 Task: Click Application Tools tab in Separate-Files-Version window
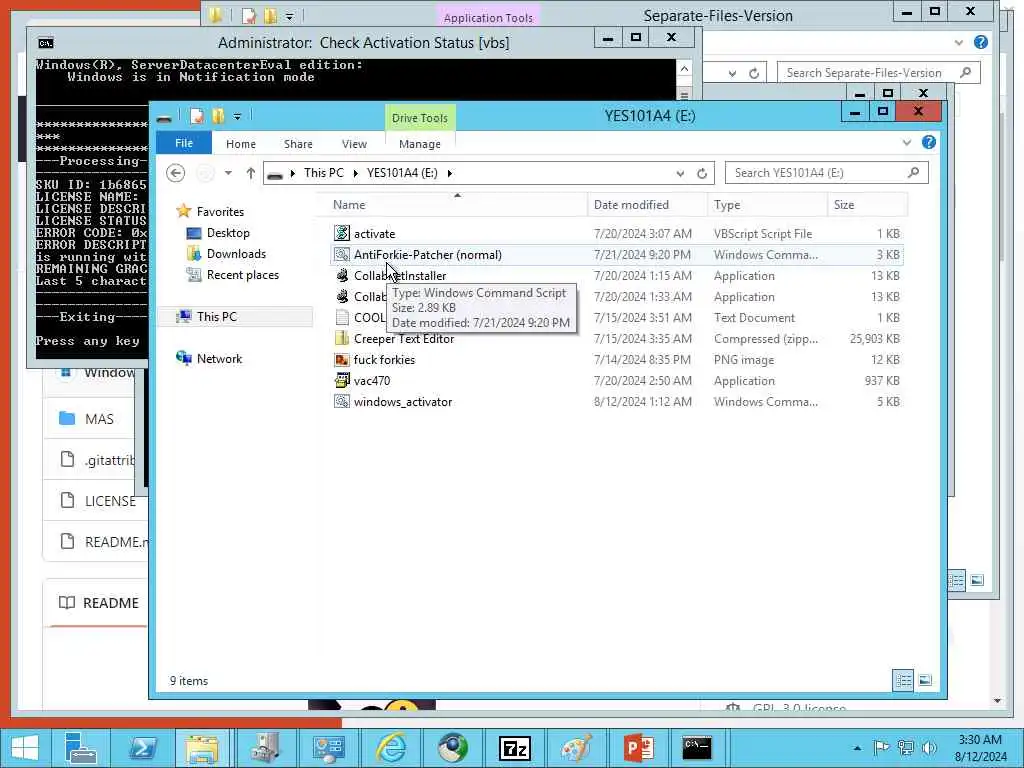coord(488,18)
